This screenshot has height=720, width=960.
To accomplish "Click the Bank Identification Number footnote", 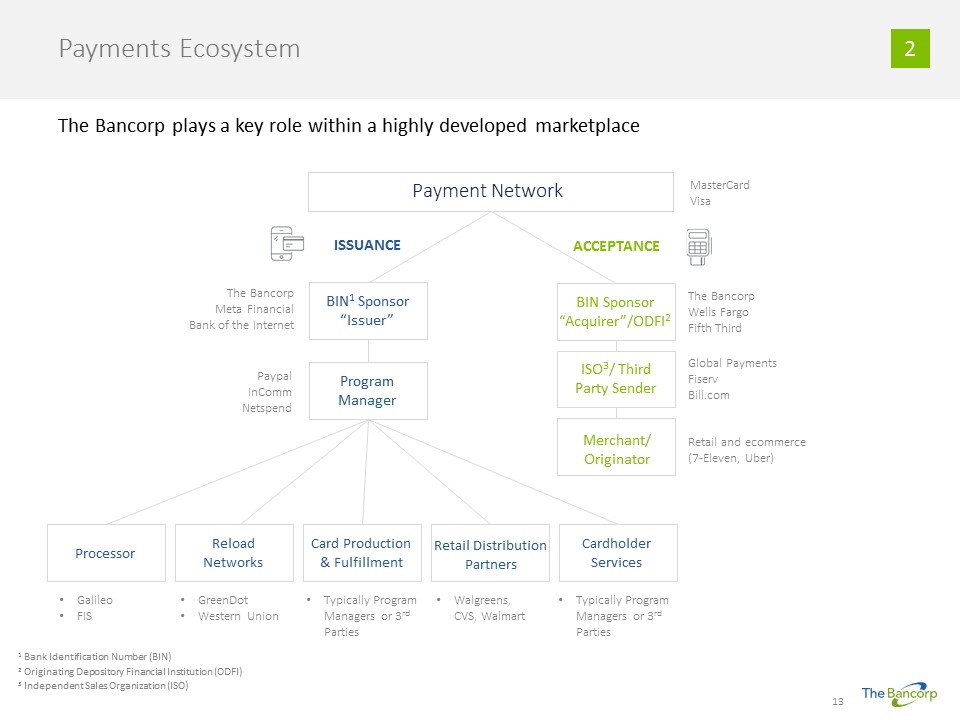I will tap(95, 656).
